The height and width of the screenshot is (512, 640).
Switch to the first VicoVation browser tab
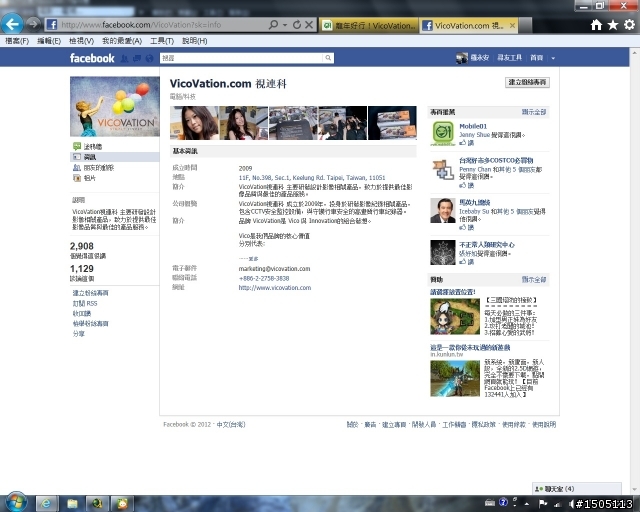pyautogui.click(x=368, y=26)
